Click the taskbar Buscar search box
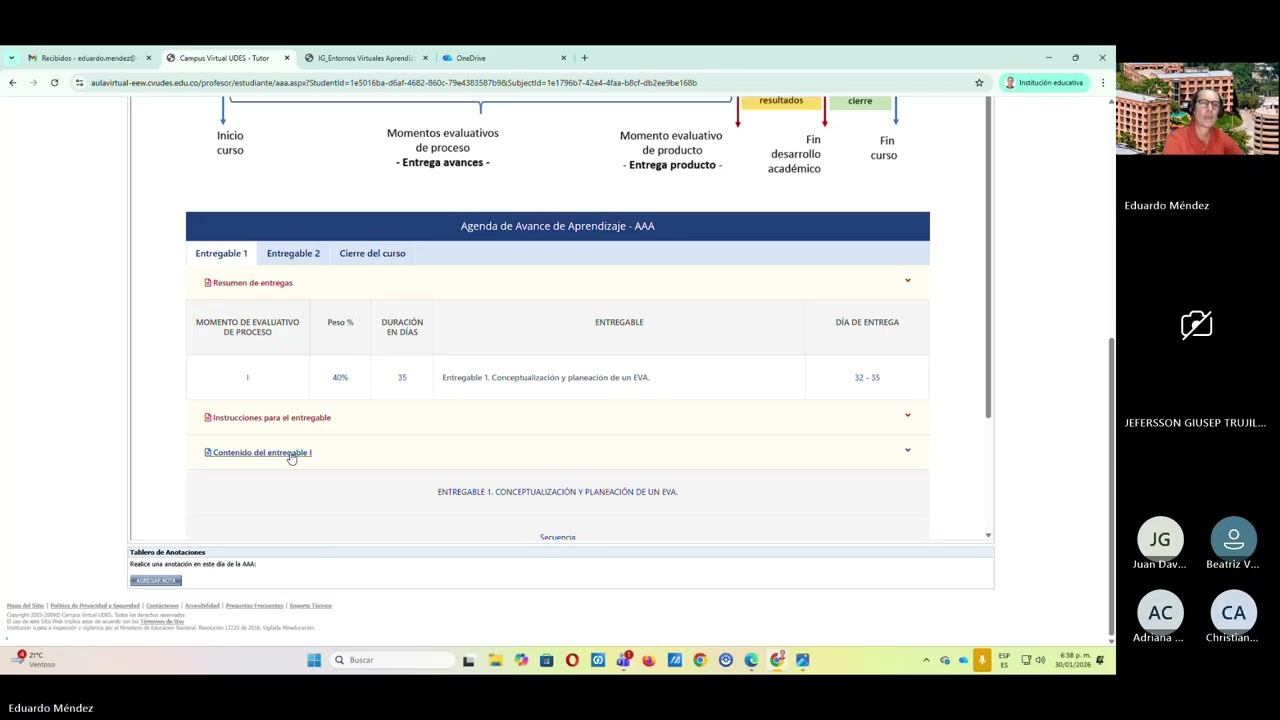 click(393, 660)
